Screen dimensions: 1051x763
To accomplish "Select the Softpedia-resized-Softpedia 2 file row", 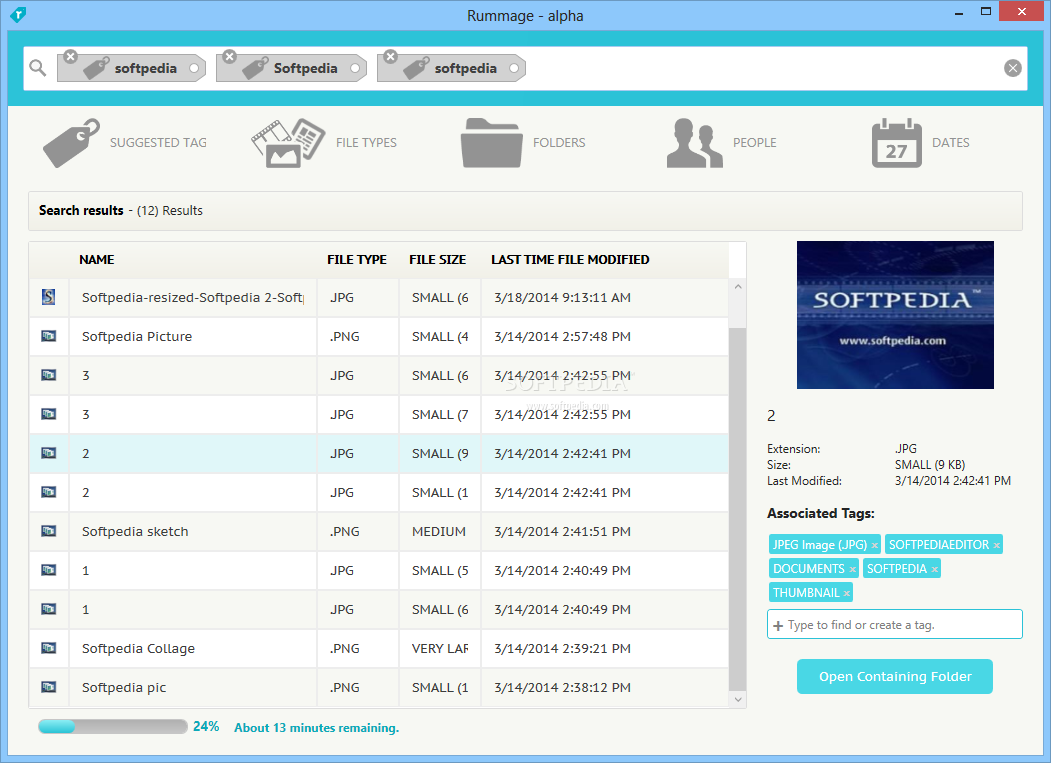I will point(379,297).
